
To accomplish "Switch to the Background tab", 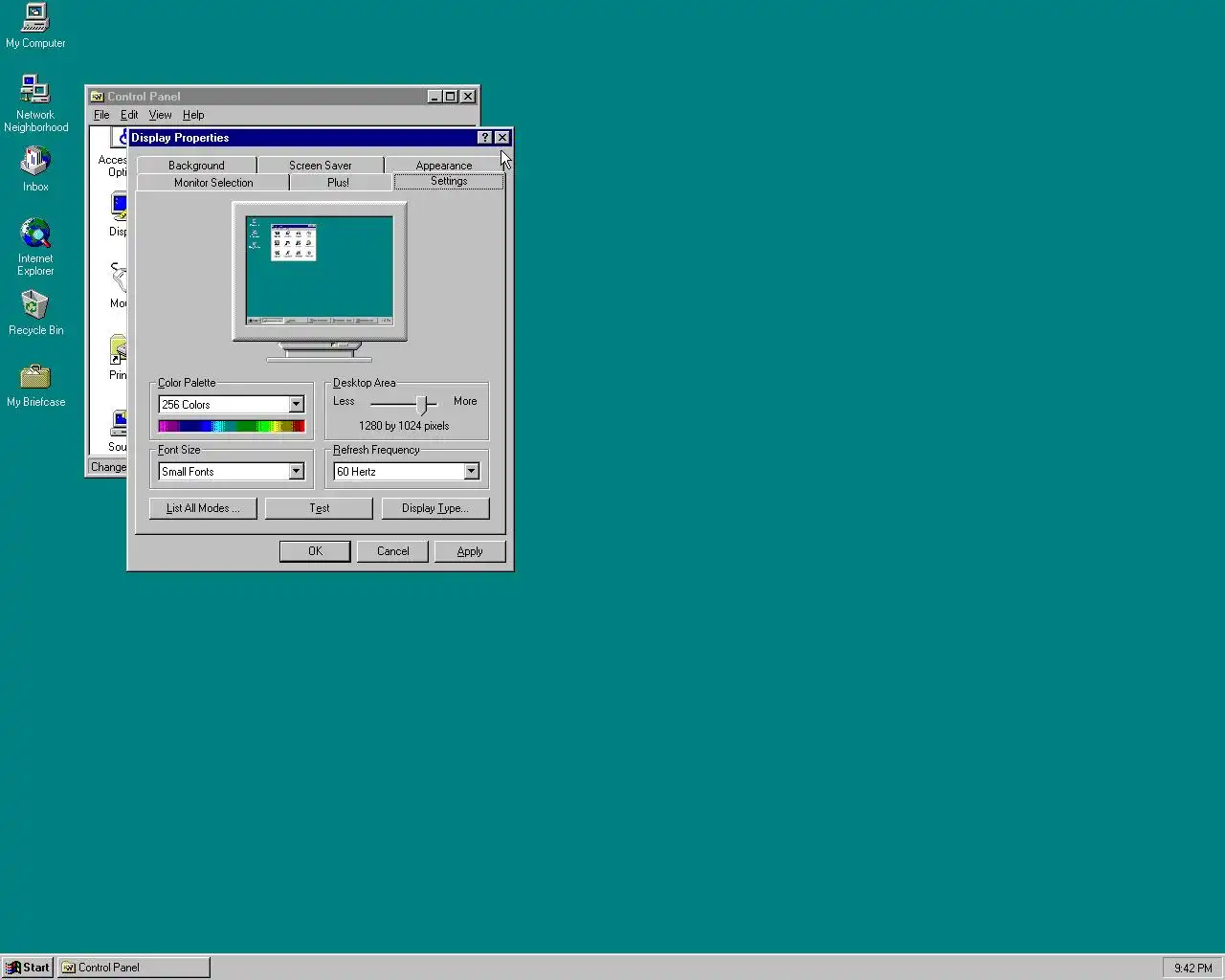I will point(196,166).
